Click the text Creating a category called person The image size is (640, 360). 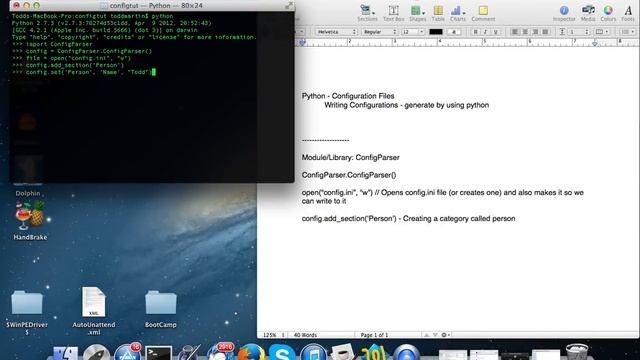click(459, 219)
